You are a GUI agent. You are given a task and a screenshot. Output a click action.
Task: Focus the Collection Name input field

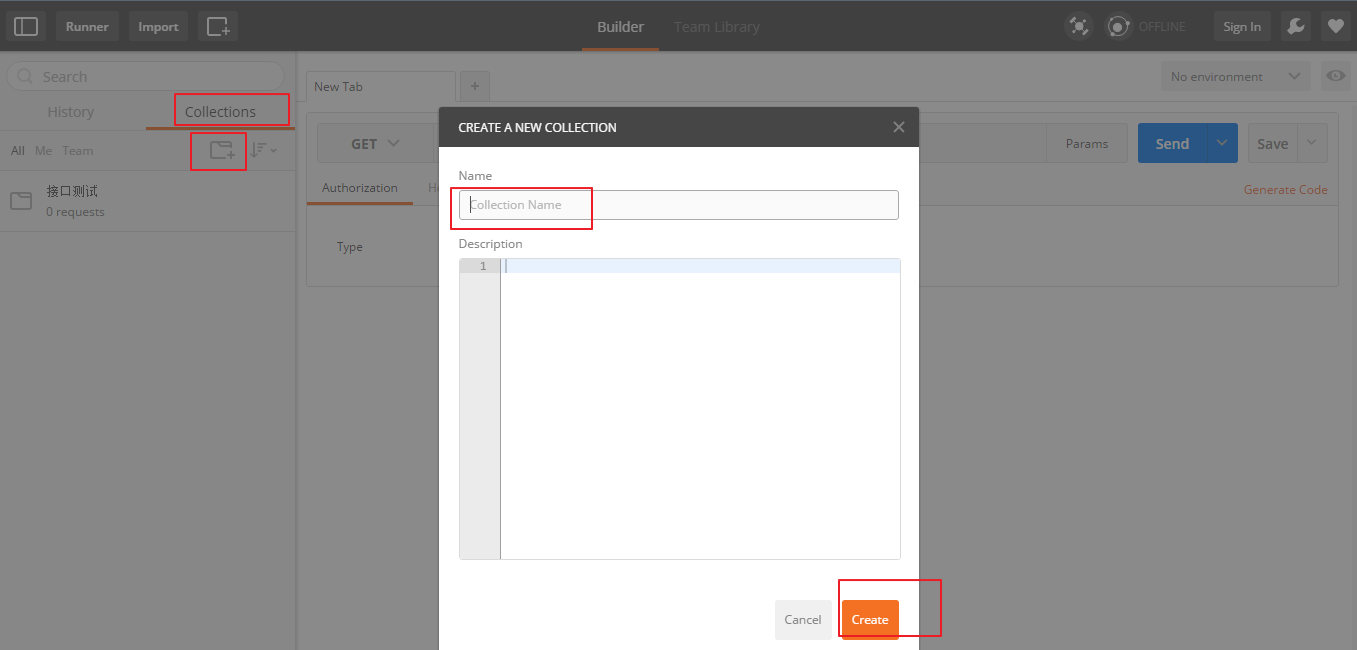678,205
